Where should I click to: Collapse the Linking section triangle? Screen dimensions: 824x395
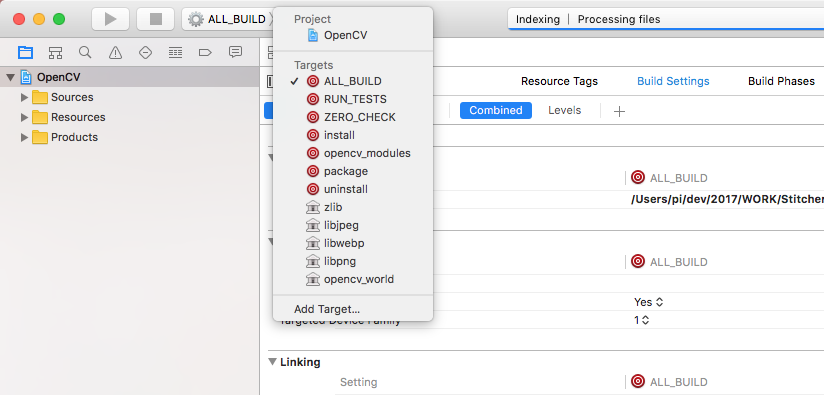272,362
